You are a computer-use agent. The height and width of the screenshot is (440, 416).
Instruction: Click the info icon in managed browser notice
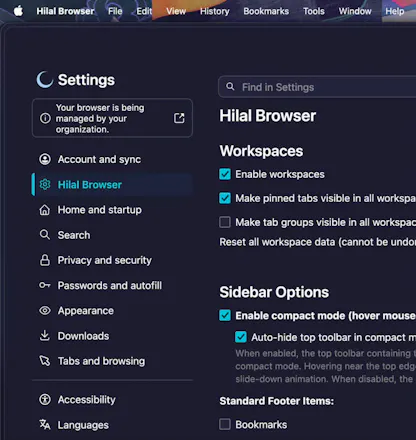pos(45,118)
